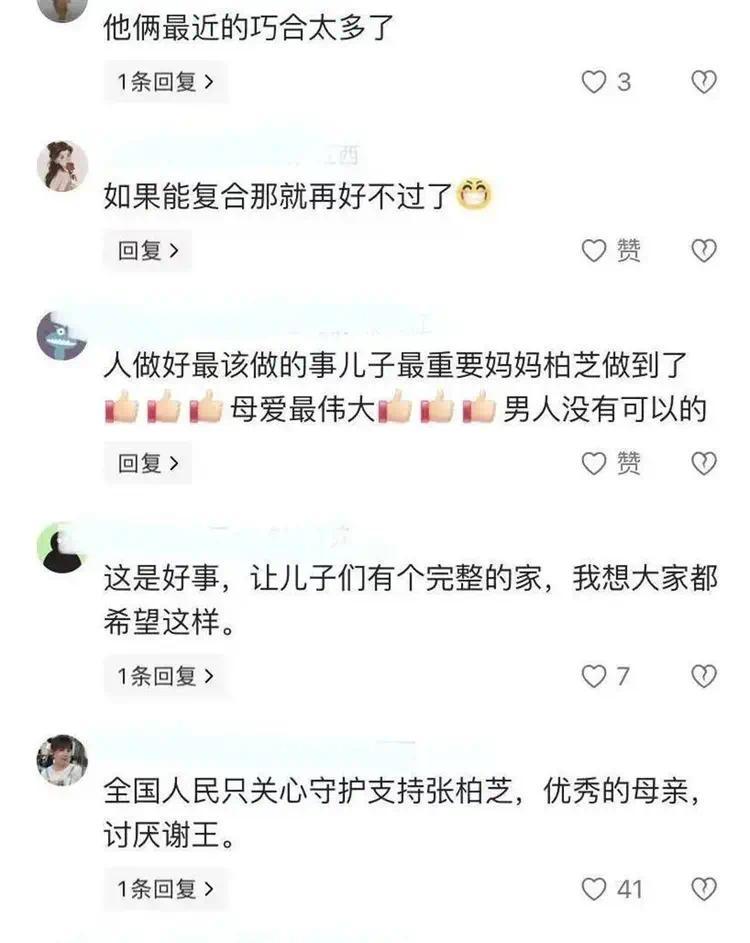This screenshot has height=943, width=750.
Task: Open avatar of the '全国人民' commenter
Action: tap(63, 760)
